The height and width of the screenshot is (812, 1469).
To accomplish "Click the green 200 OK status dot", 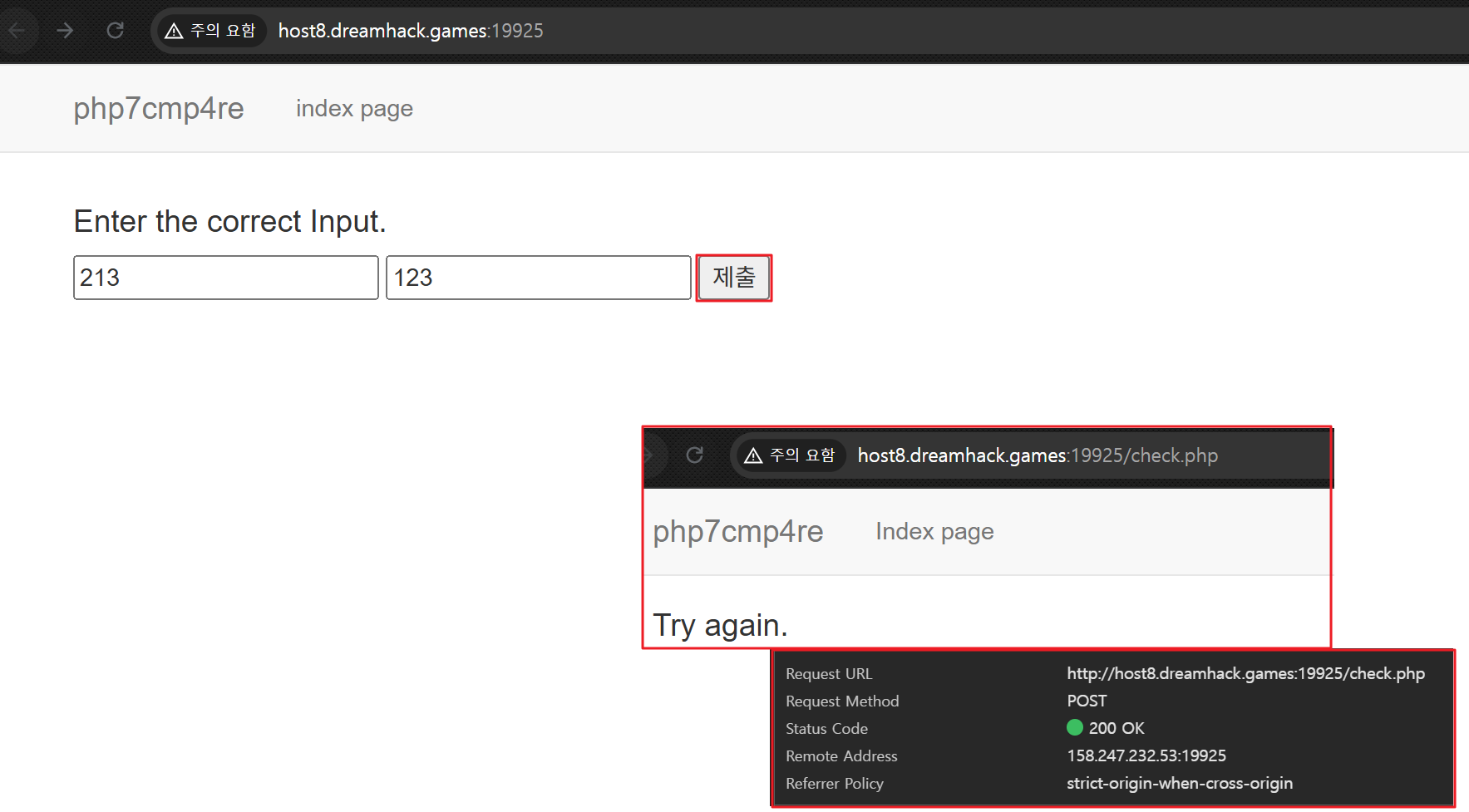I will (x=1075, y=728).
